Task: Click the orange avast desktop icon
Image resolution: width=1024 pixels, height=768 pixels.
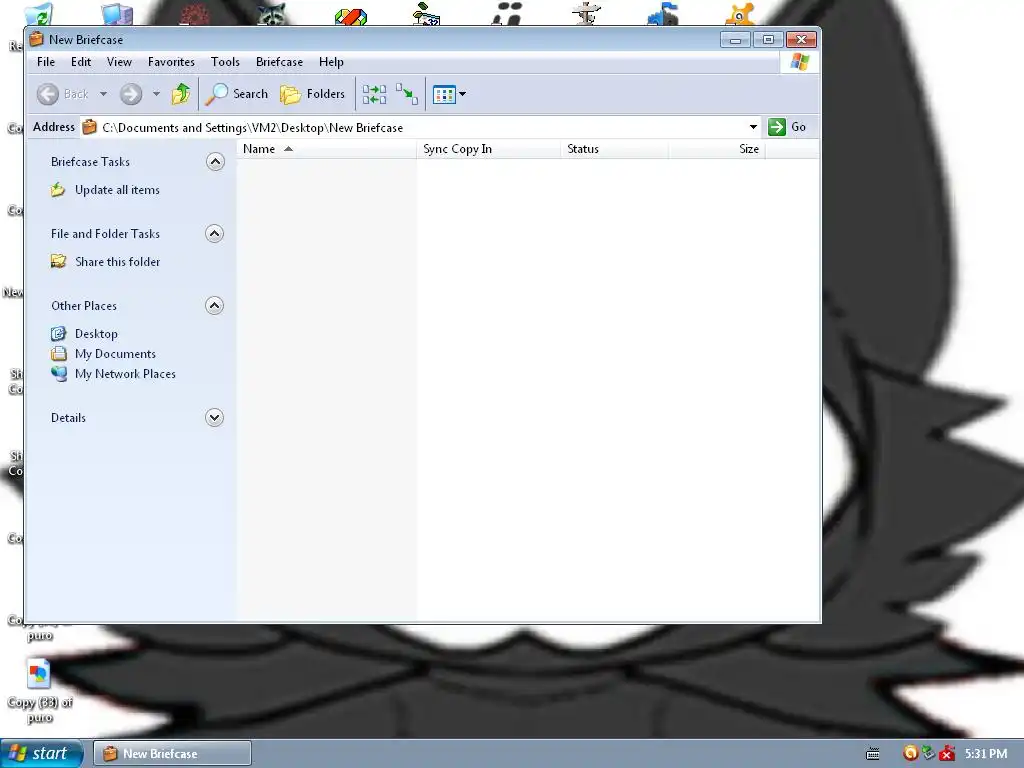Action: 741,14
